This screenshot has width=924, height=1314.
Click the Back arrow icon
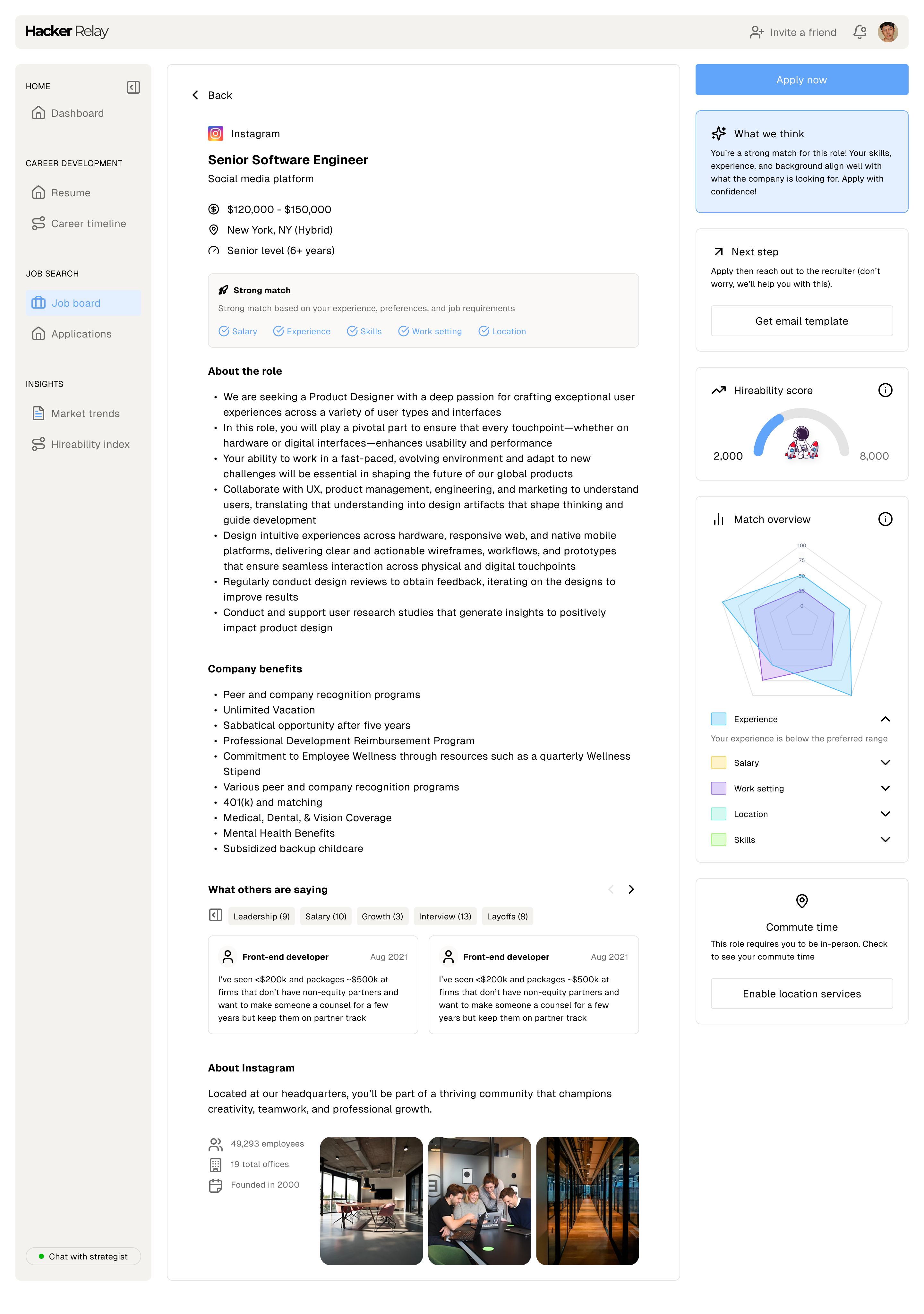195,95
